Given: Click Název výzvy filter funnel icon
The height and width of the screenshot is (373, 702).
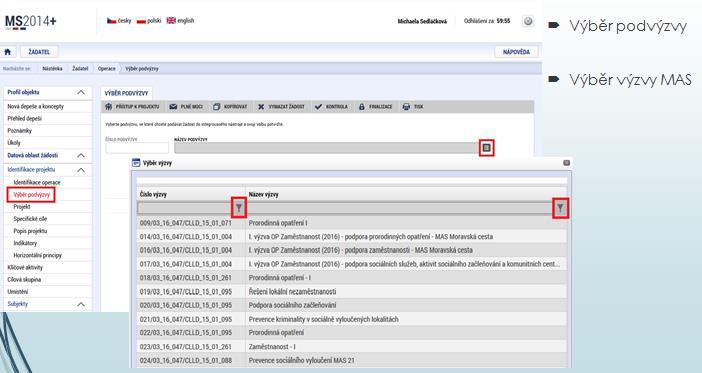Looking at the screenshot, I should (x=561, y=208).
